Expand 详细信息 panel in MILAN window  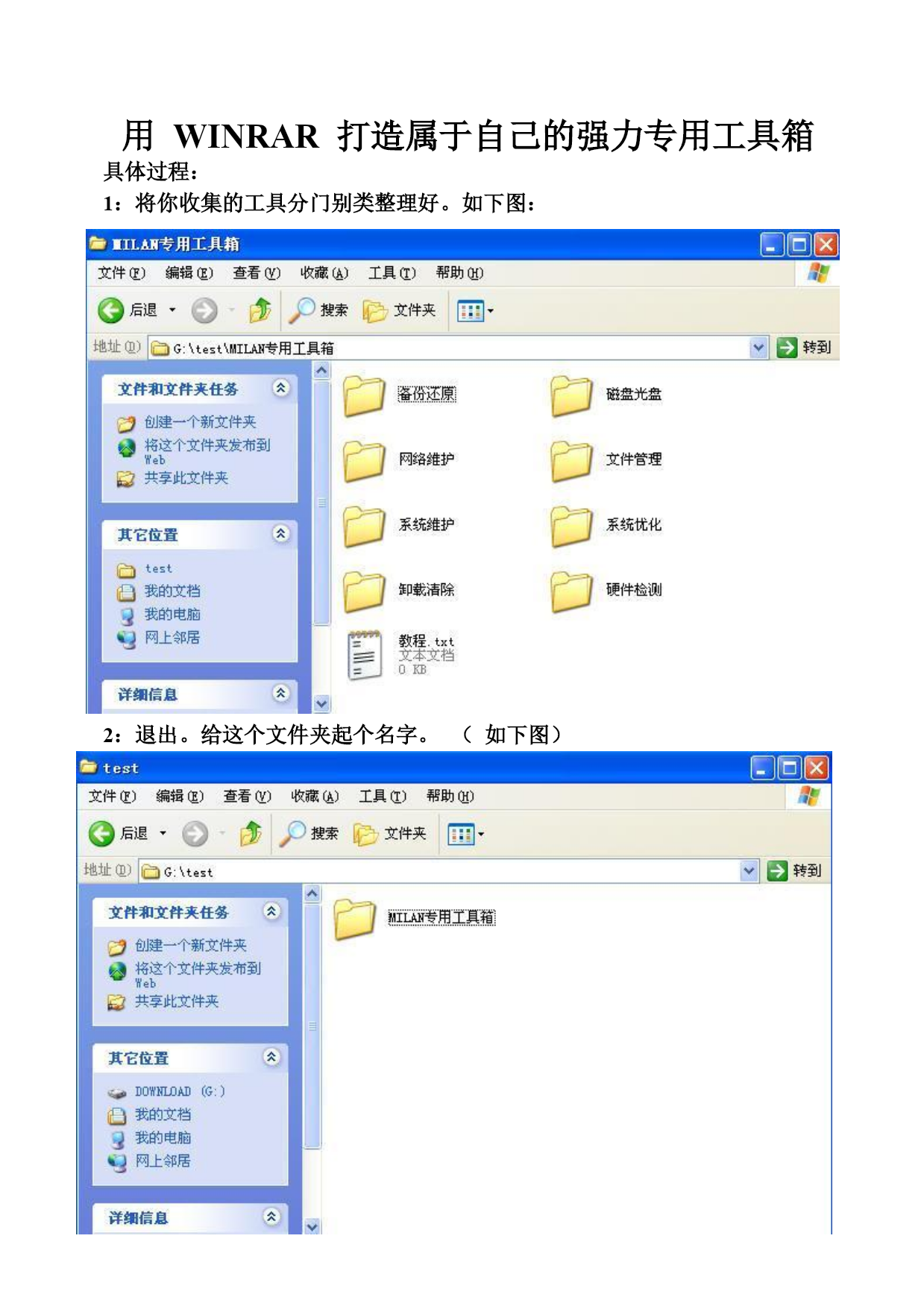click(x=280, y=693)
